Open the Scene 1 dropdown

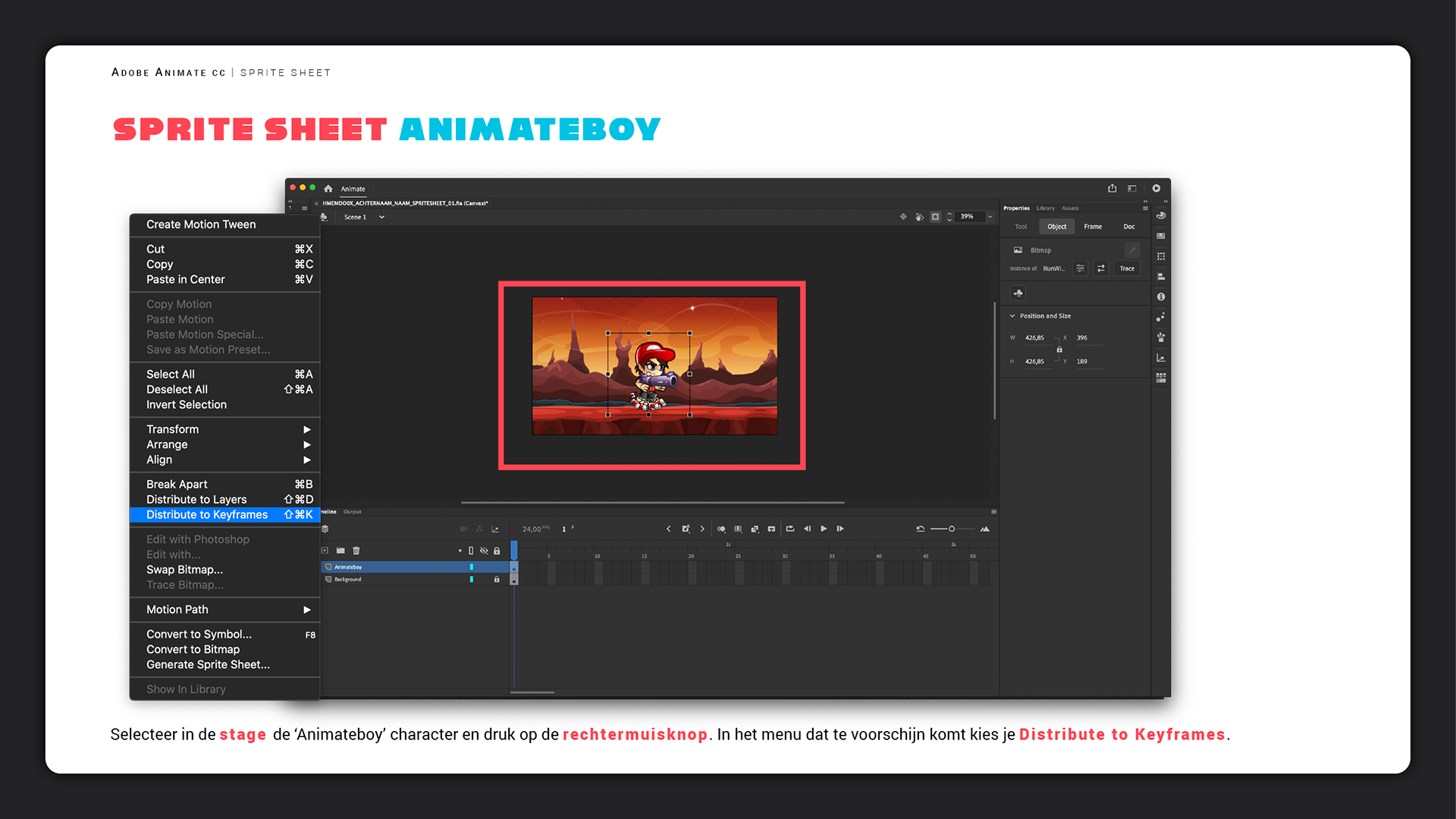381,217
